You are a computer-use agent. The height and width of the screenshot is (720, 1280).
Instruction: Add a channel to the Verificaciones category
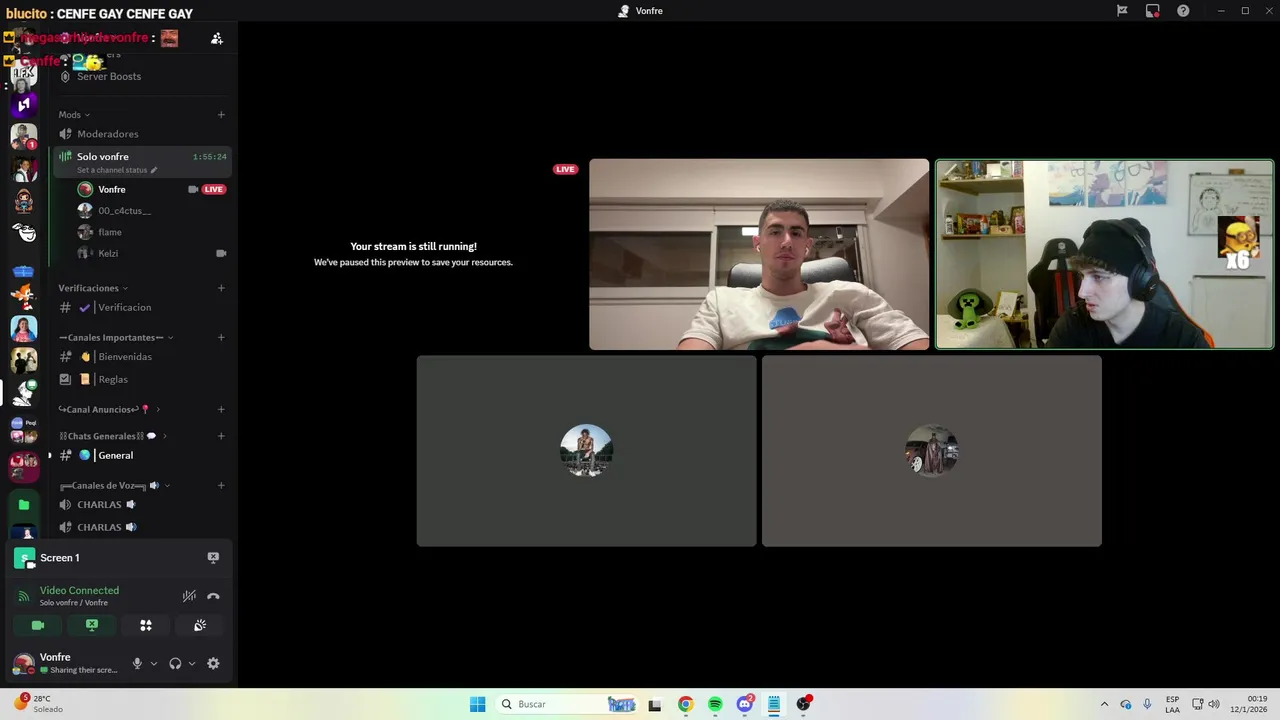(221, 288)
